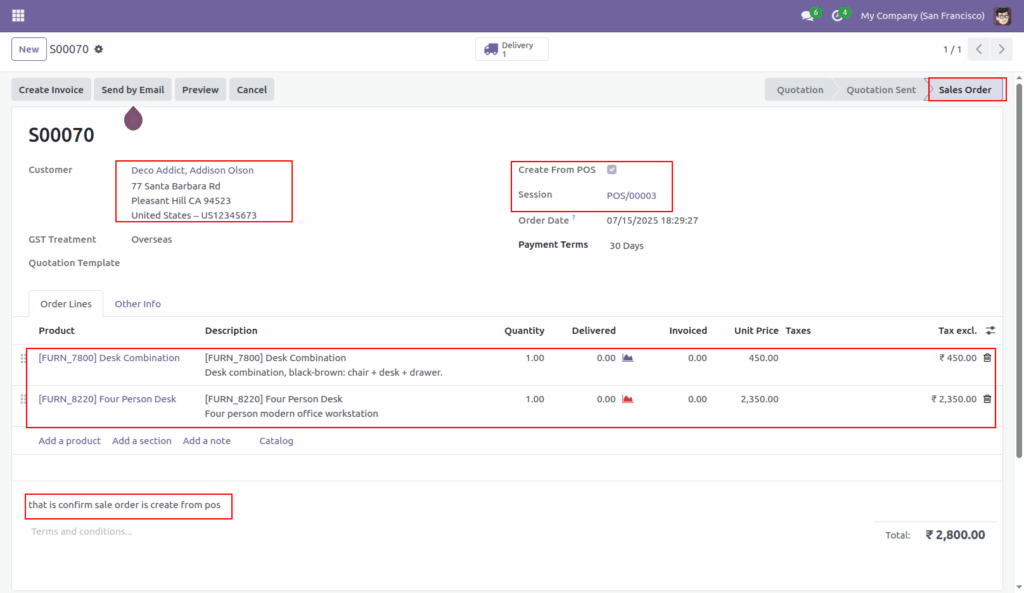
Task: Open the messages icon with badge 6
Action: [x=806, y=15]
